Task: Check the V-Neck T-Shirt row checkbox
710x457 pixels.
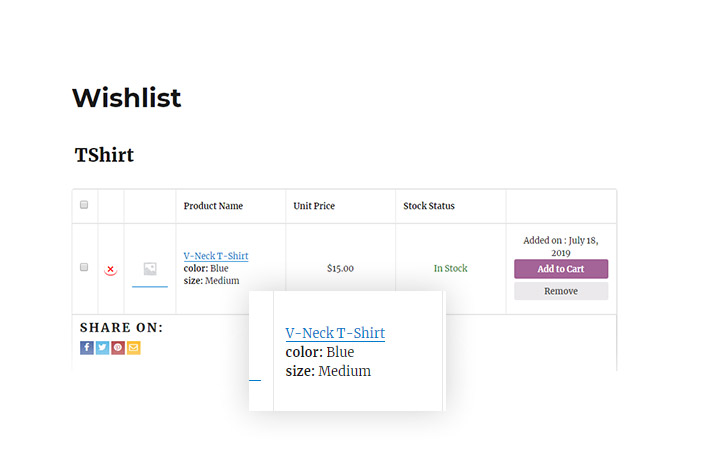Action: [x=84, y=267]
